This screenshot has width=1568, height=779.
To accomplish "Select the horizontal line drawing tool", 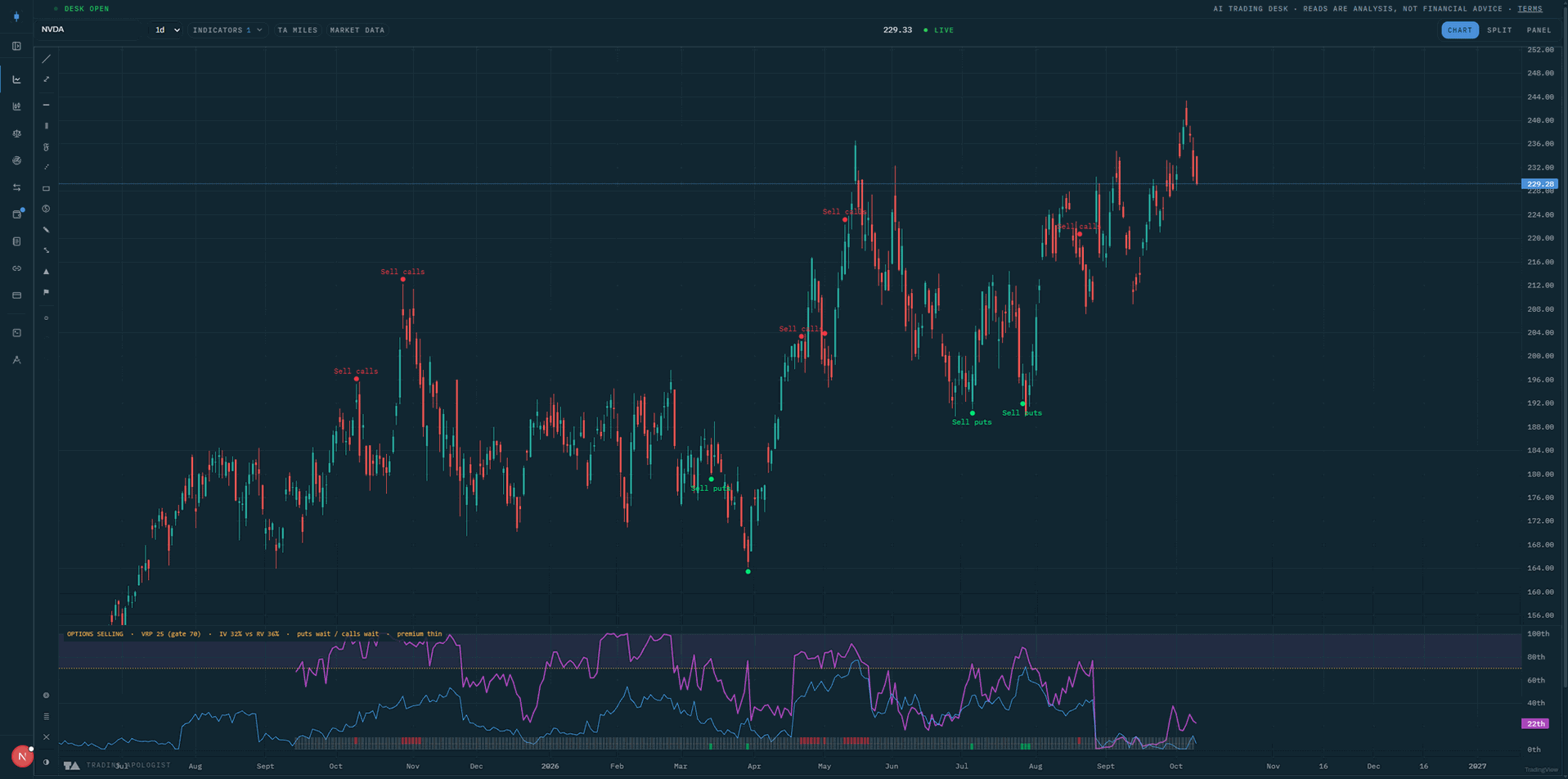I will (x=46, y=105).
